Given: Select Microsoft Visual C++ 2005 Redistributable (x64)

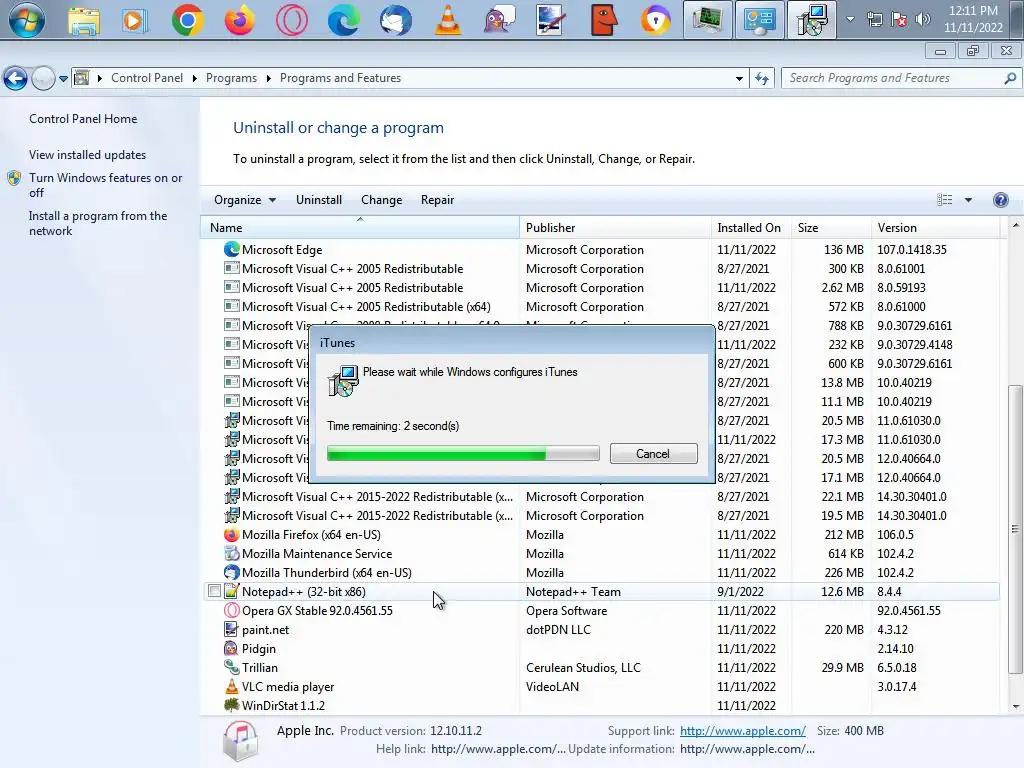Looking at the screenshot, I should click(x=600, y=306).
